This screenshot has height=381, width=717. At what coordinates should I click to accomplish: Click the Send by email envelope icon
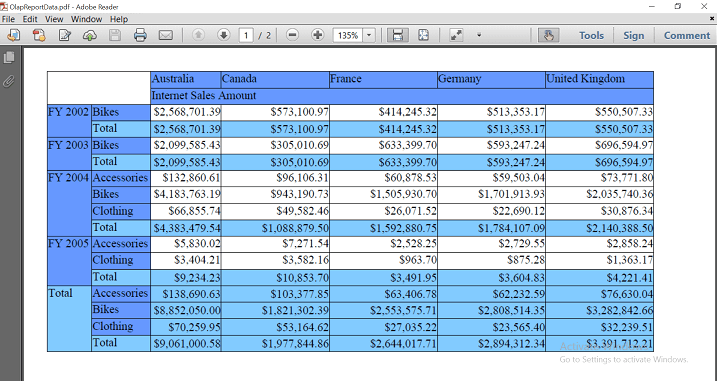click(166, 35)
